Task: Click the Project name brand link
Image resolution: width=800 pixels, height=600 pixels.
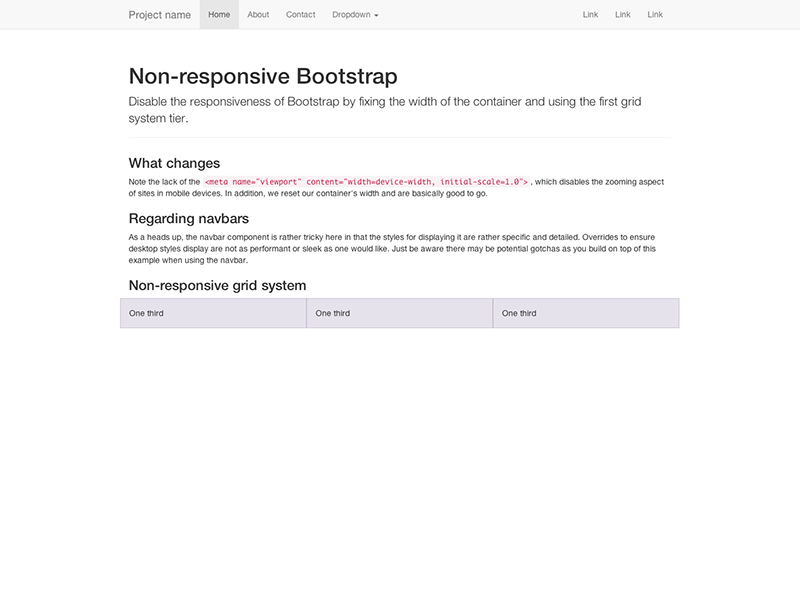Action: tap(159, 15)
